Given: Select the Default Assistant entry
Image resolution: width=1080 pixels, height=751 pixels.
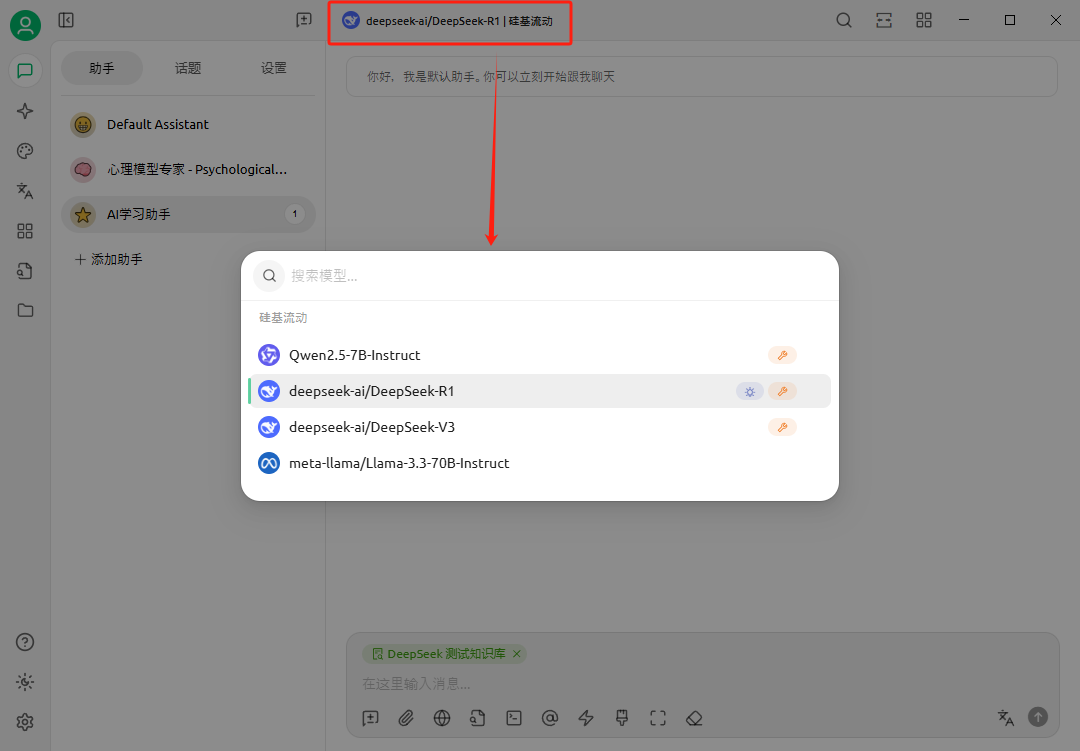Looking at the screenshot, I should [188, 125].
